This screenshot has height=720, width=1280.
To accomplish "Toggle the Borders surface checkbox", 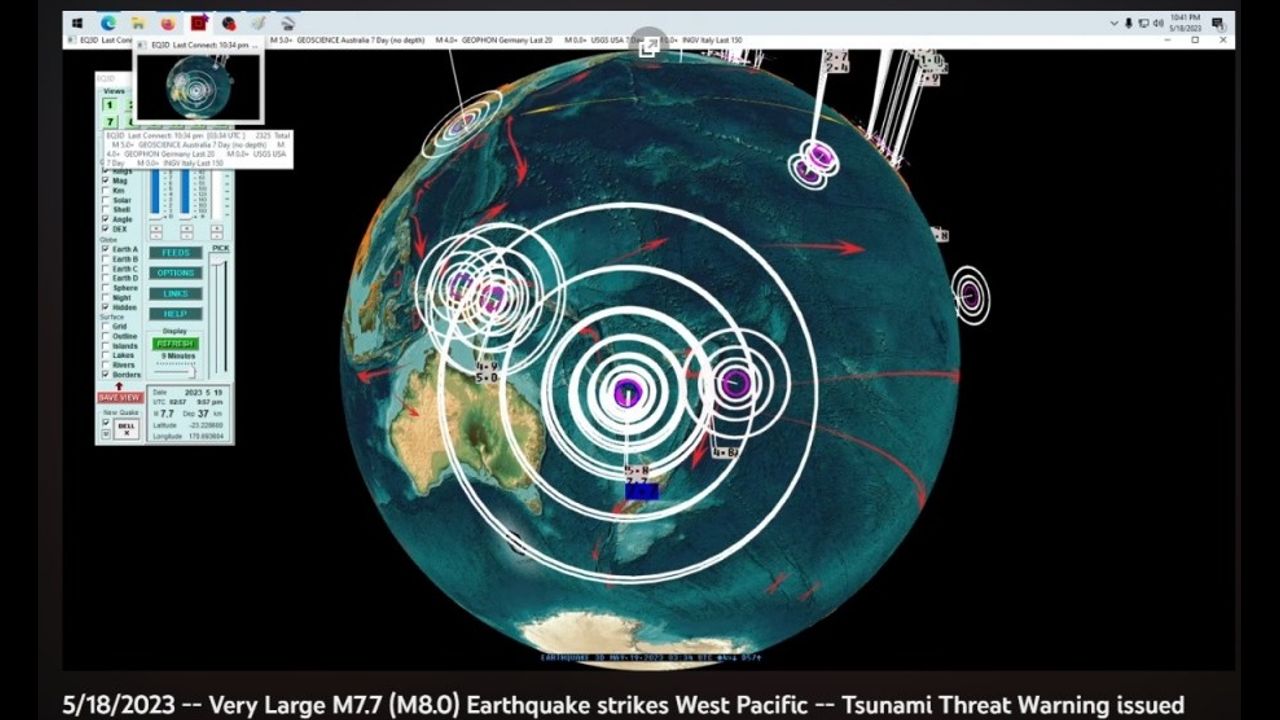I will [x=106, y=374].
